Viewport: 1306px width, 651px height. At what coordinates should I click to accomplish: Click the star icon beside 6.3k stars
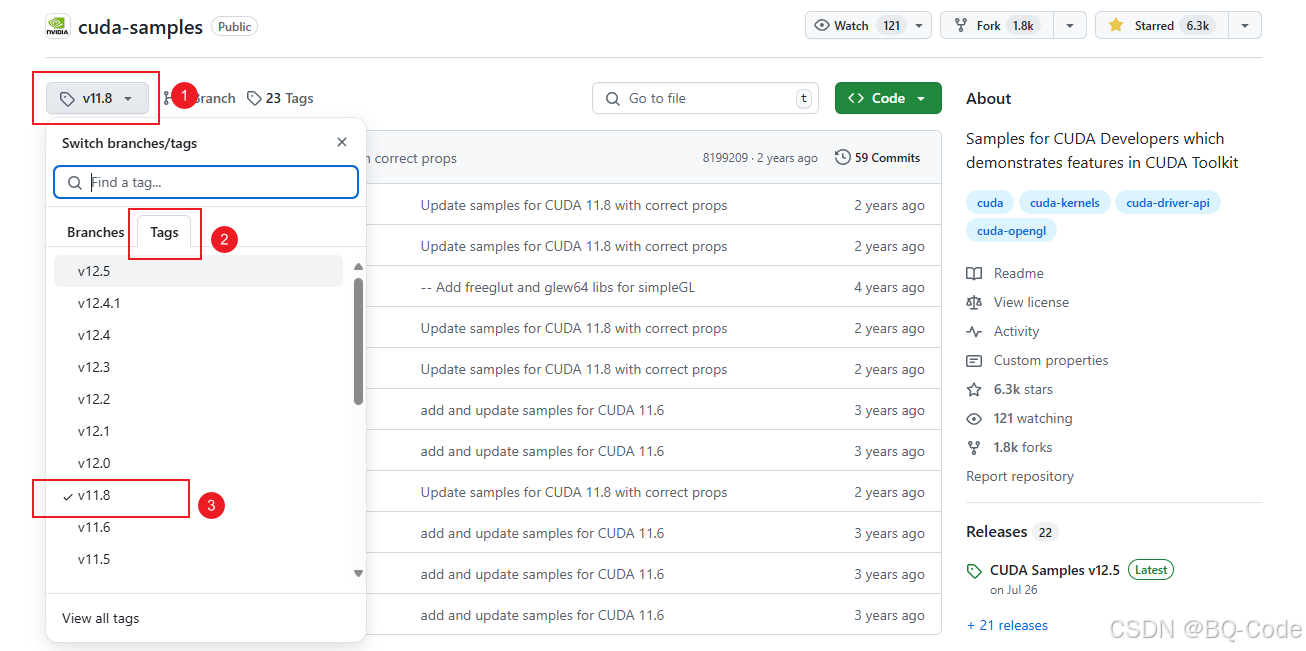(974, 389)
